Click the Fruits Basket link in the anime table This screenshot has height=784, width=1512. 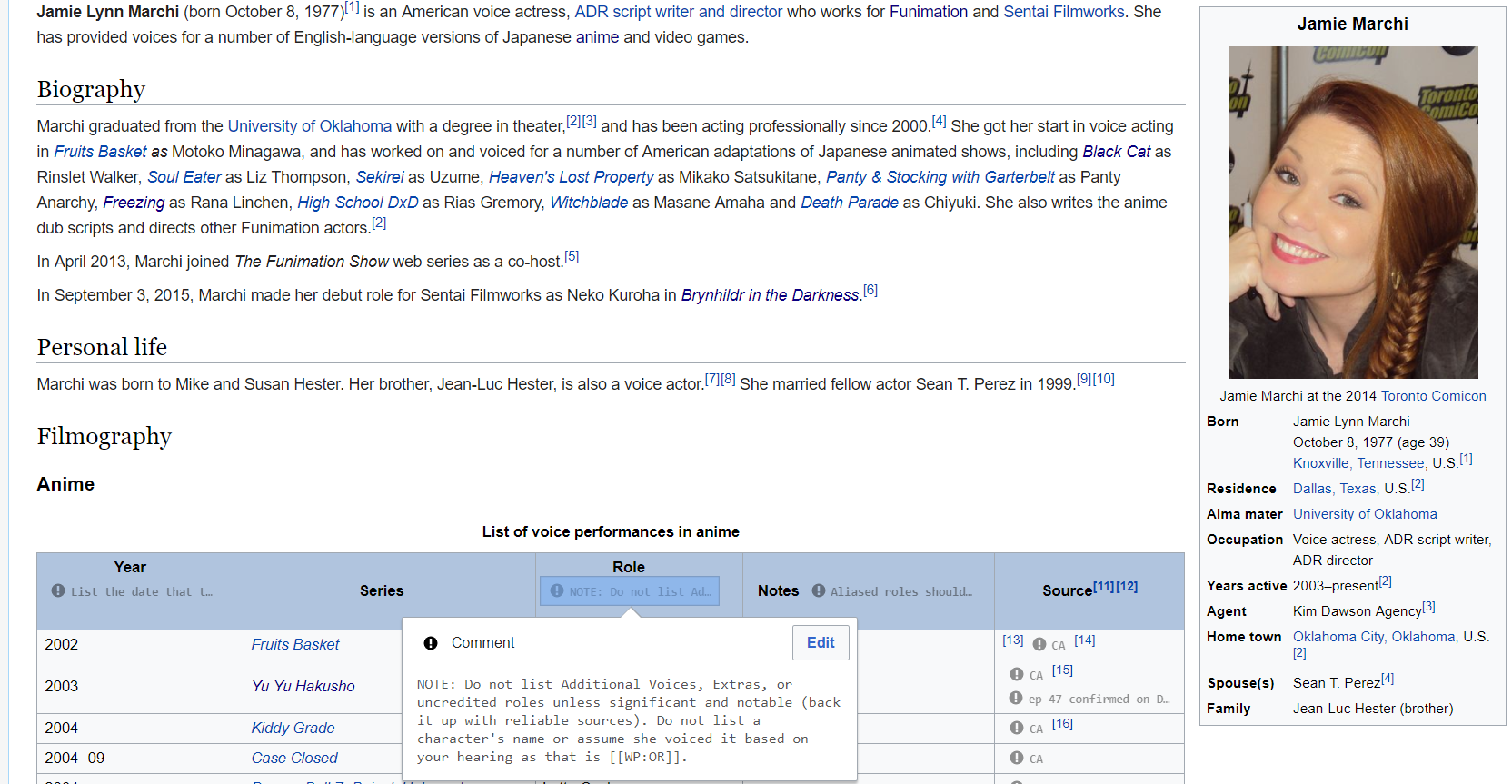tap(295, 644)
